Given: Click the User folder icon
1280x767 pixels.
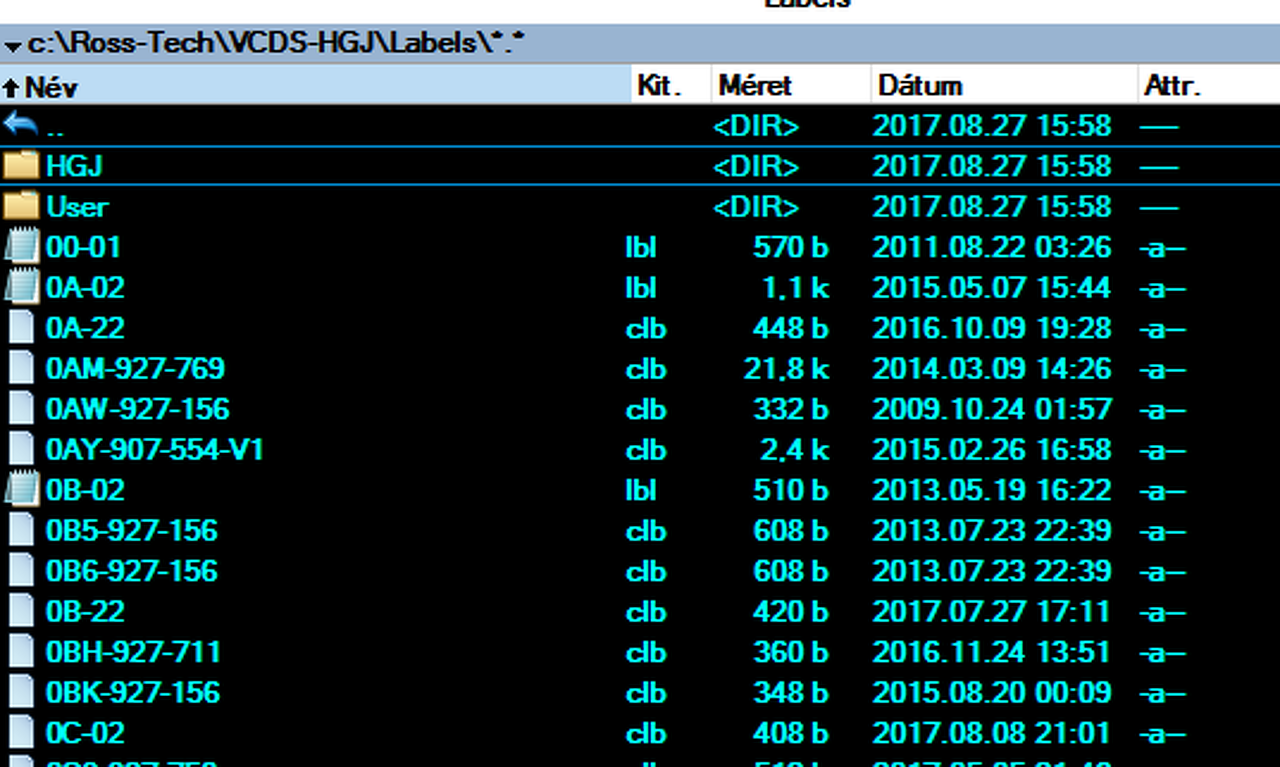Looking at the screenshot, I should point(20,206).
